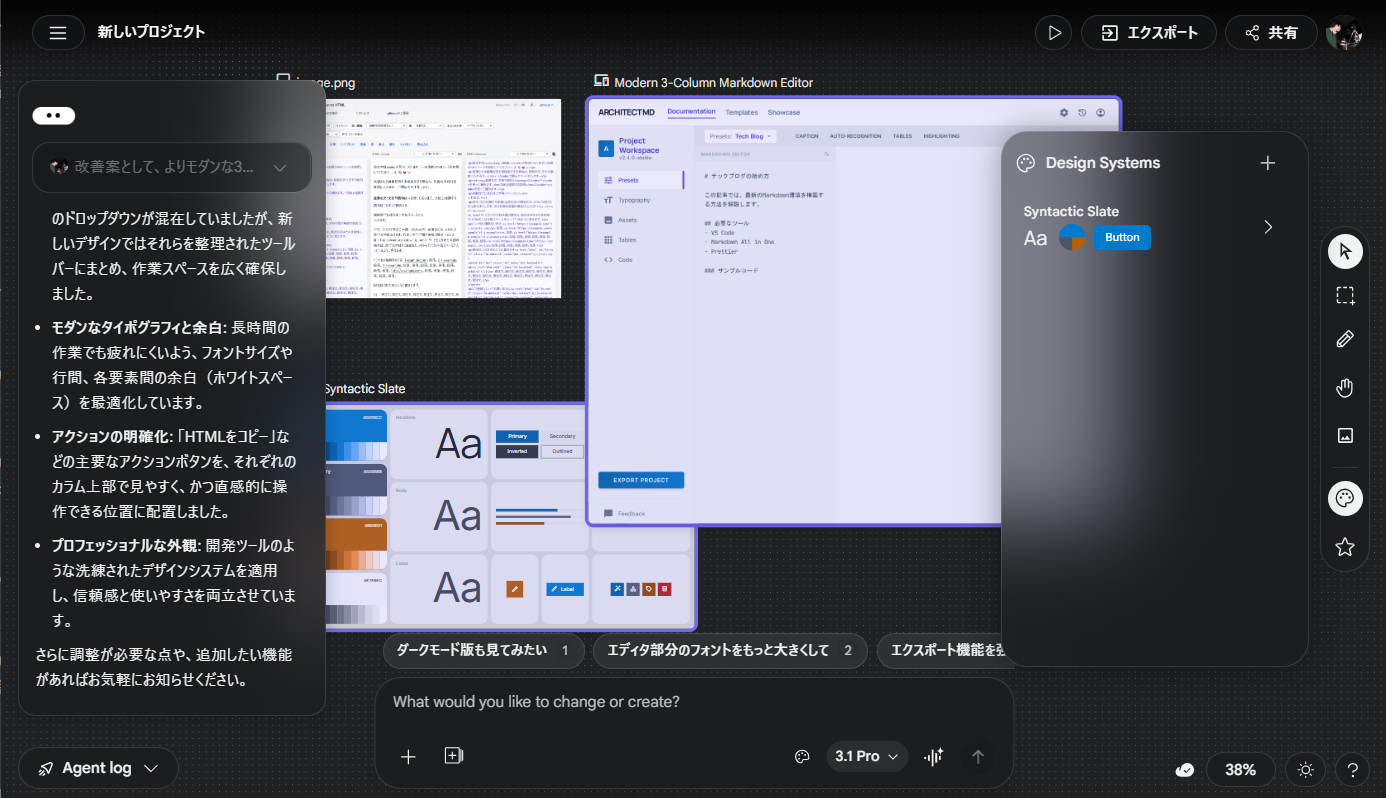Open the hamburger menu
Viewport: 1386px width, 798px height.
(x=58, y=32)
